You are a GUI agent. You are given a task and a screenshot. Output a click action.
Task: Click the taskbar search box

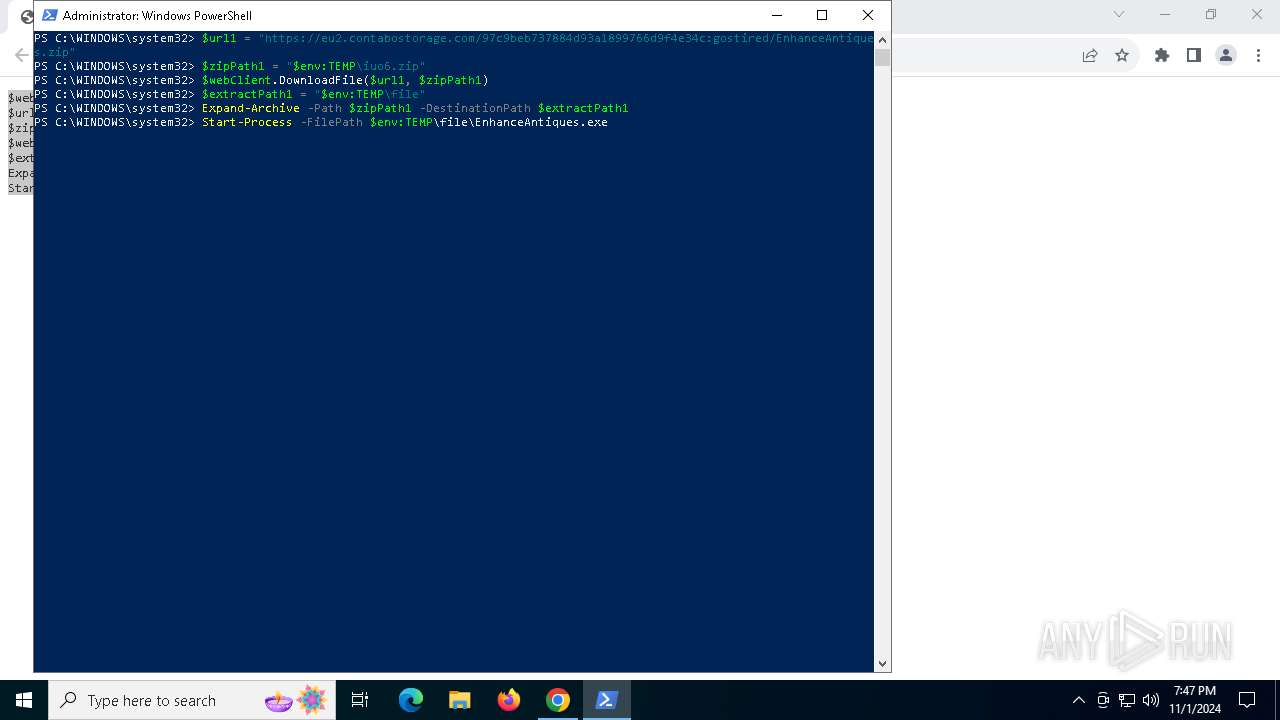[x=192, y=700]
